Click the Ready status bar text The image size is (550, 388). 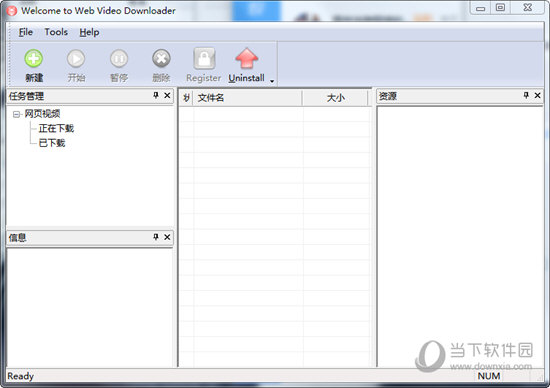coord(20,376)
